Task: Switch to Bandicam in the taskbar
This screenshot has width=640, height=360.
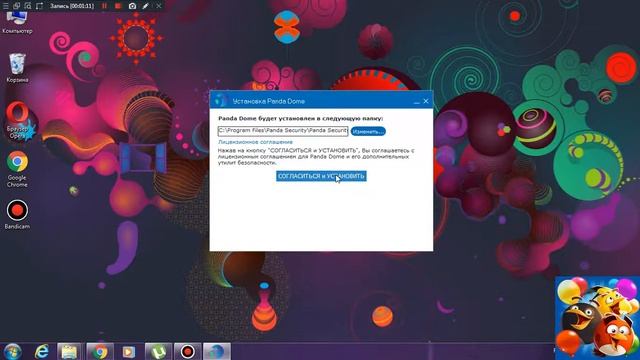Action: [x=188, y=351]
